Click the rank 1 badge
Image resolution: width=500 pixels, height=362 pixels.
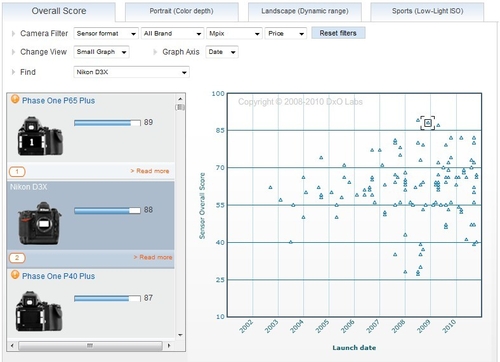point(17,172)
